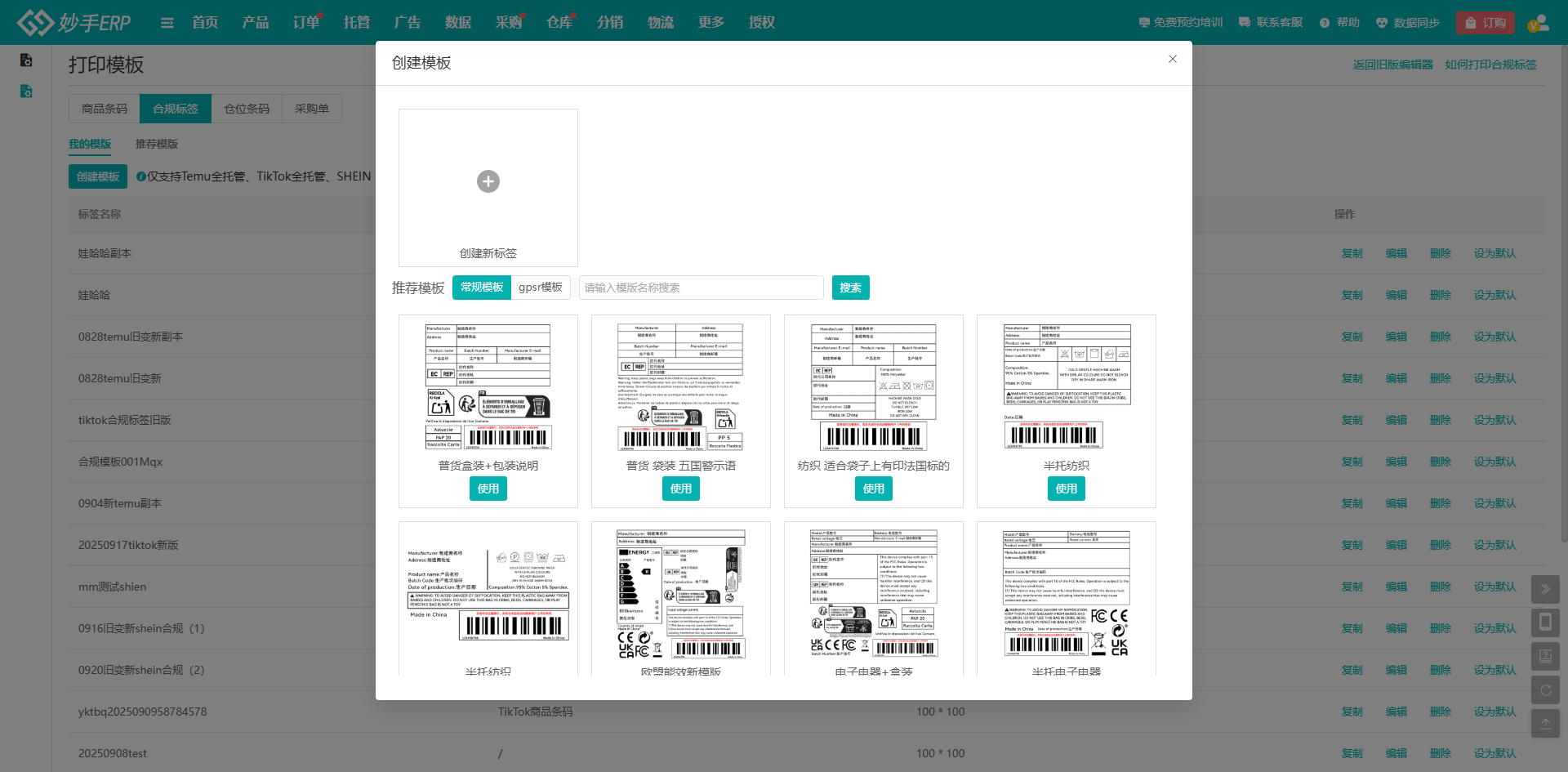Click the 妙手ERP logo

pyautogui.click(x=74, y=23)
